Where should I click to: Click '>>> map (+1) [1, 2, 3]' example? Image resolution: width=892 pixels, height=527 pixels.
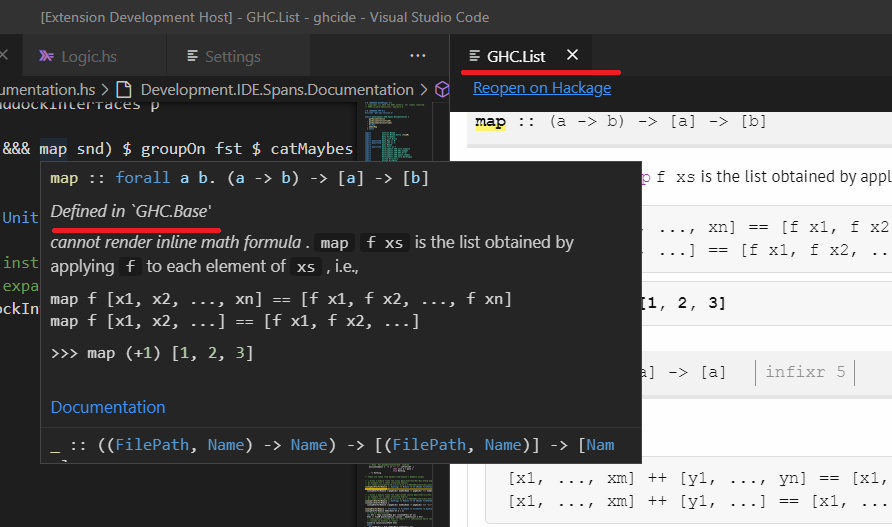[152, 353]
